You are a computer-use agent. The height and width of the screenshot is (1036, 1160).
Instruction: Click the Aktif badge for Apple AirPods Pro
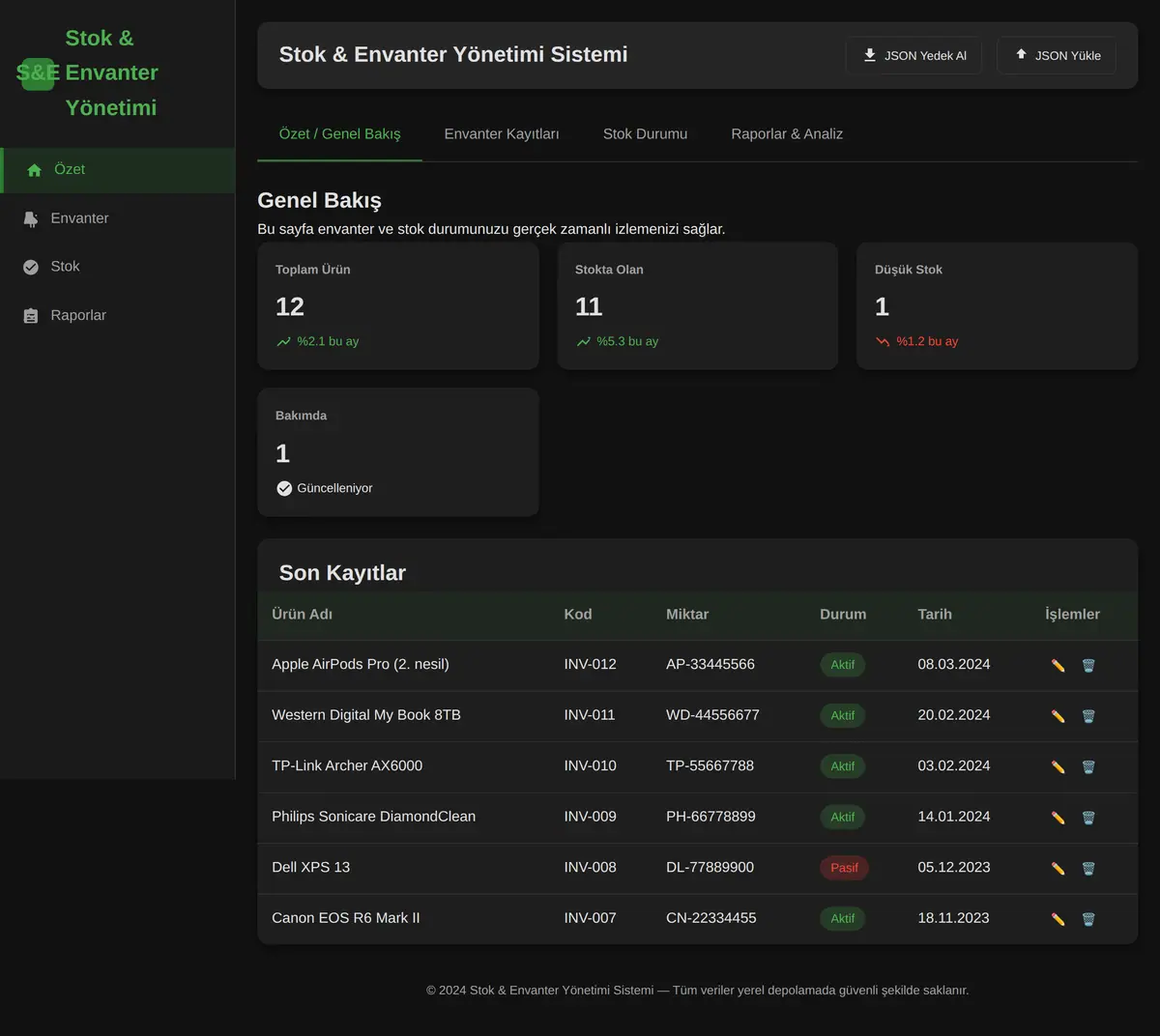pos(842,665)
